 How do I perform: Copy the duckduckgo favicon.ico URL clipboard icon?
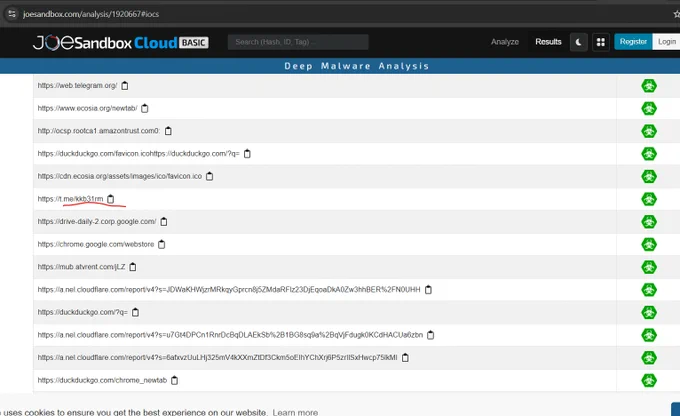pos(247,154)
